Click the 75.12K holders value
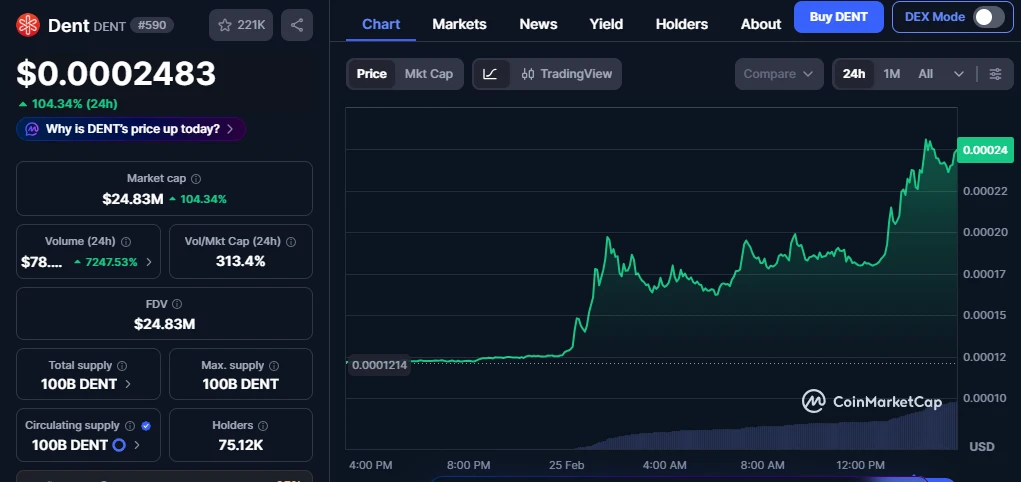 [240, 446]
